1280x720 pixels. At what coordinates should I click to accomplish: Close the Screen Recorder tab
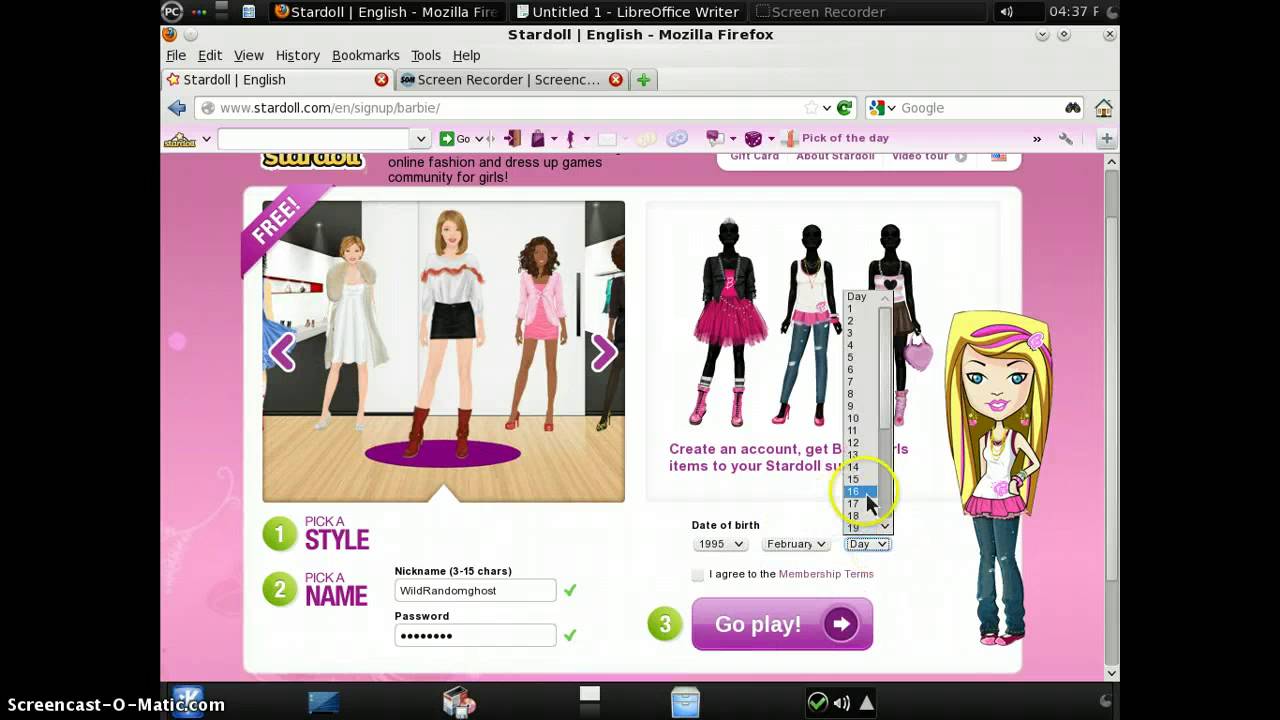click(x=616, y=80)
